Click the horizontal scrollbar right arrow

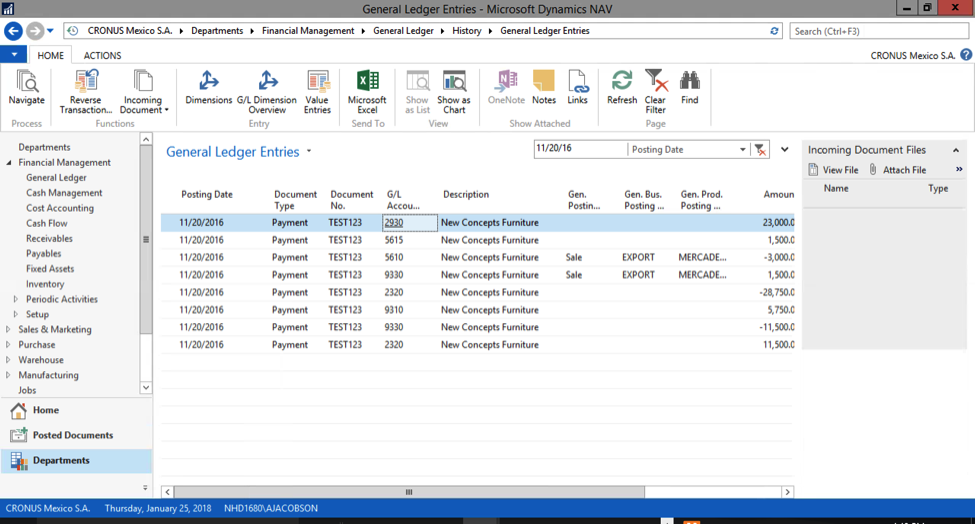coord(787,492)
